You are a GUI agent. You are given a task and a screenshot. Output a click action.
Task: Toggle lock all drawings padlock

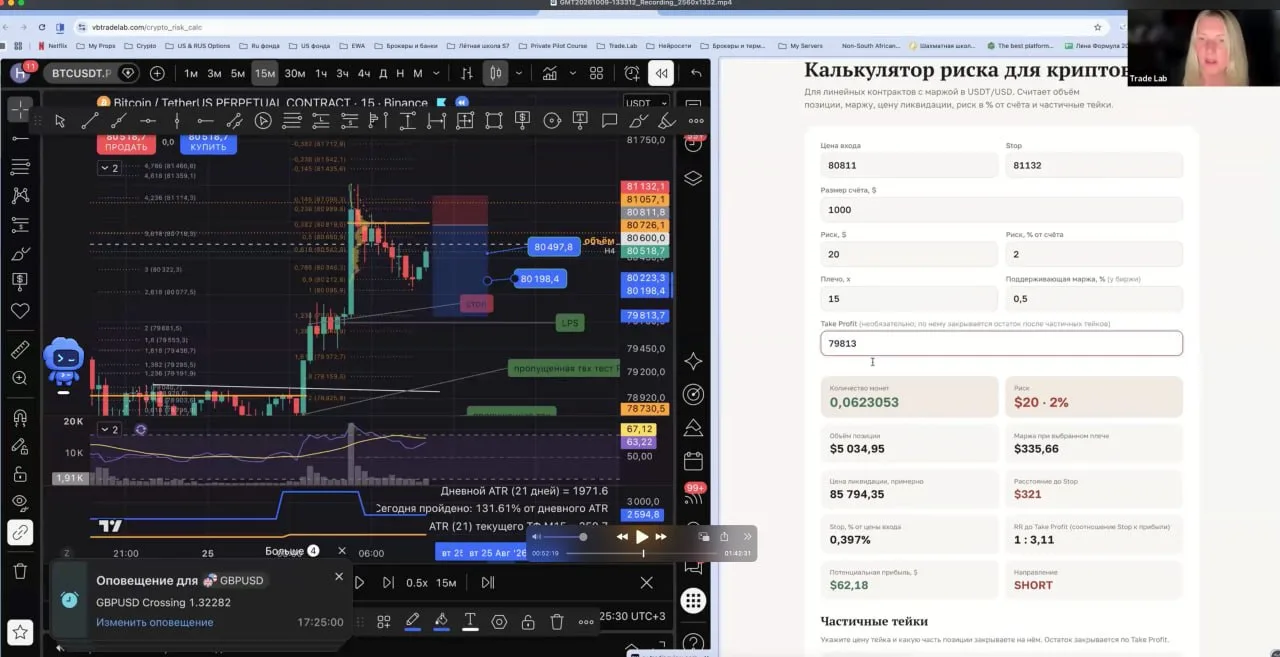[20, 474]
